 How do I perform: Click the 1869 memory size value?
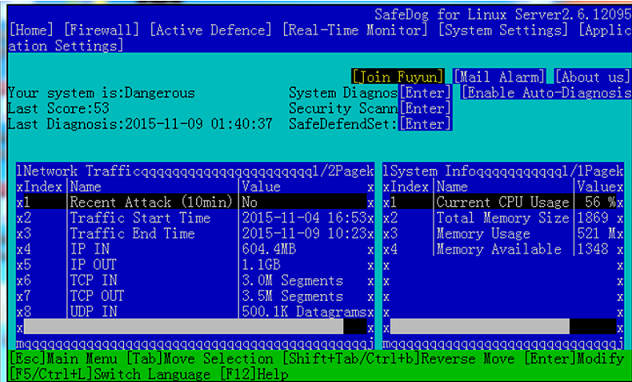click(593, 218)
